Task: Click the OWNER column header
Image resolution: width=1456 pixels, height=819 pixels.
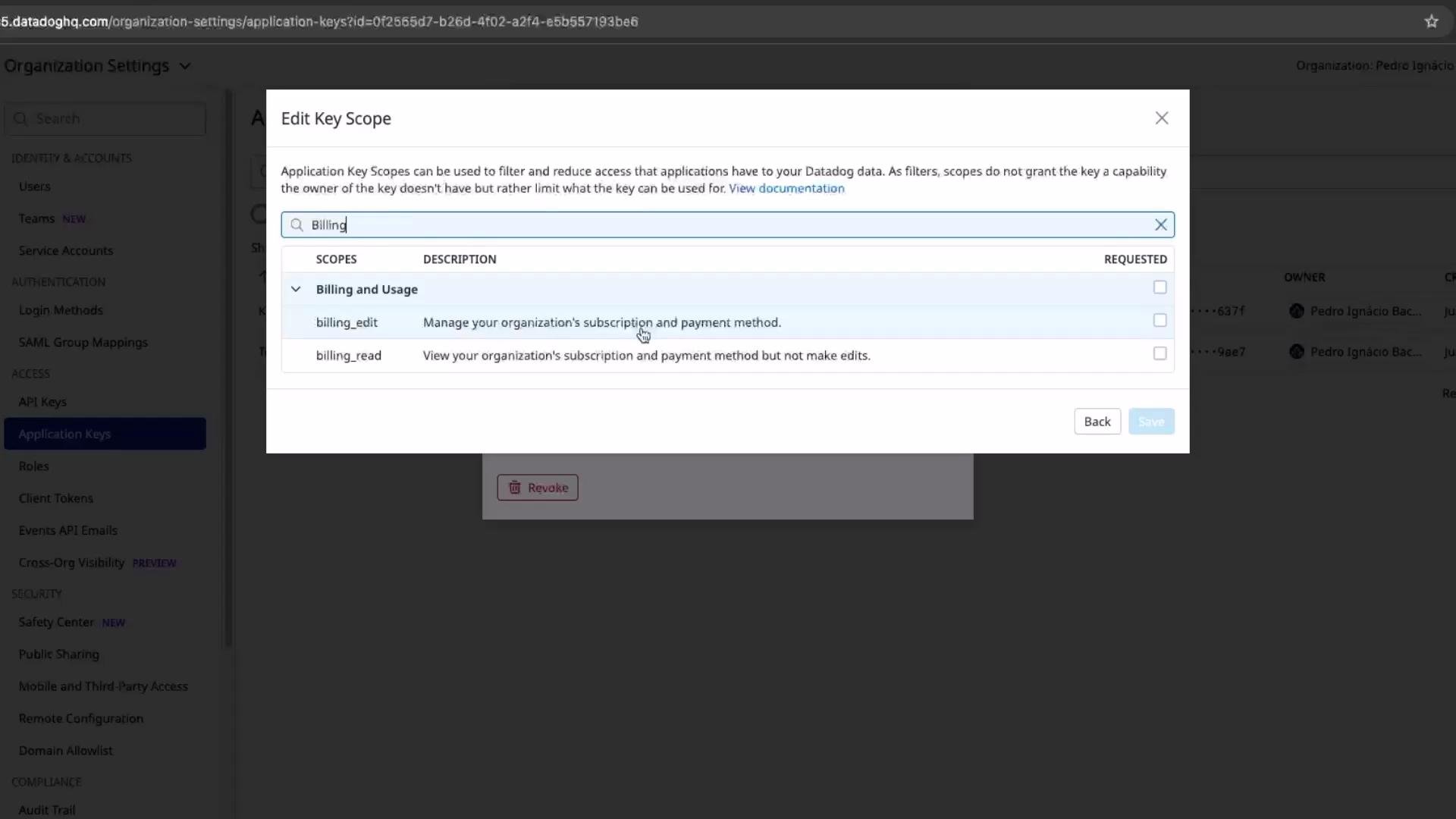Action: pos(1304,278)
